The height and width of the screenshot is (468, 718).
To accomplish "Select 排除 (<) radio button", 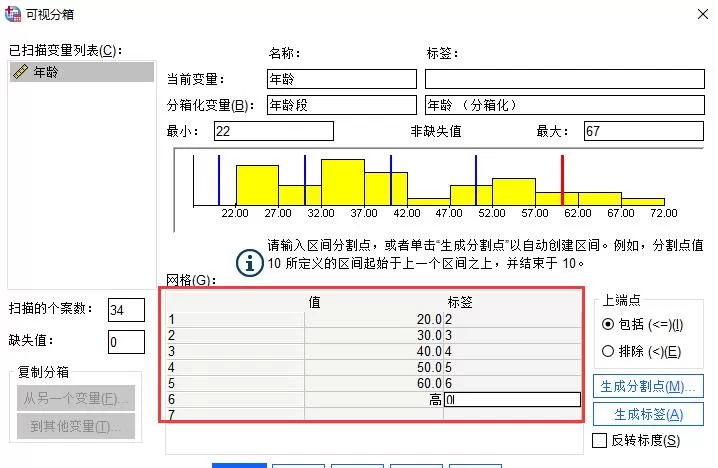I will coord(608,351).
